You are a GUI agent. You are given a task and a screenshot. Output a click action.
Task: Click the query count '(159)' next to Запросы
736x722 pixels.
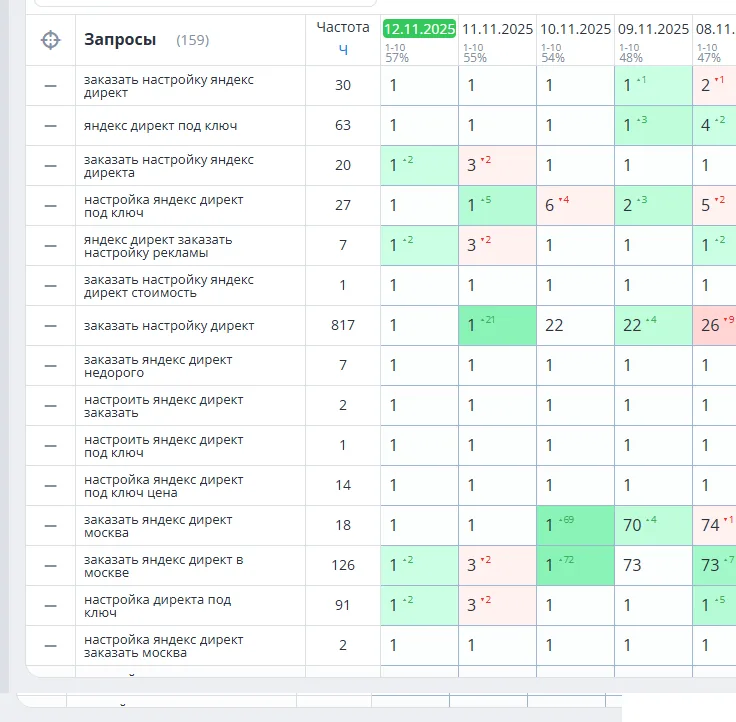point(192,40)
